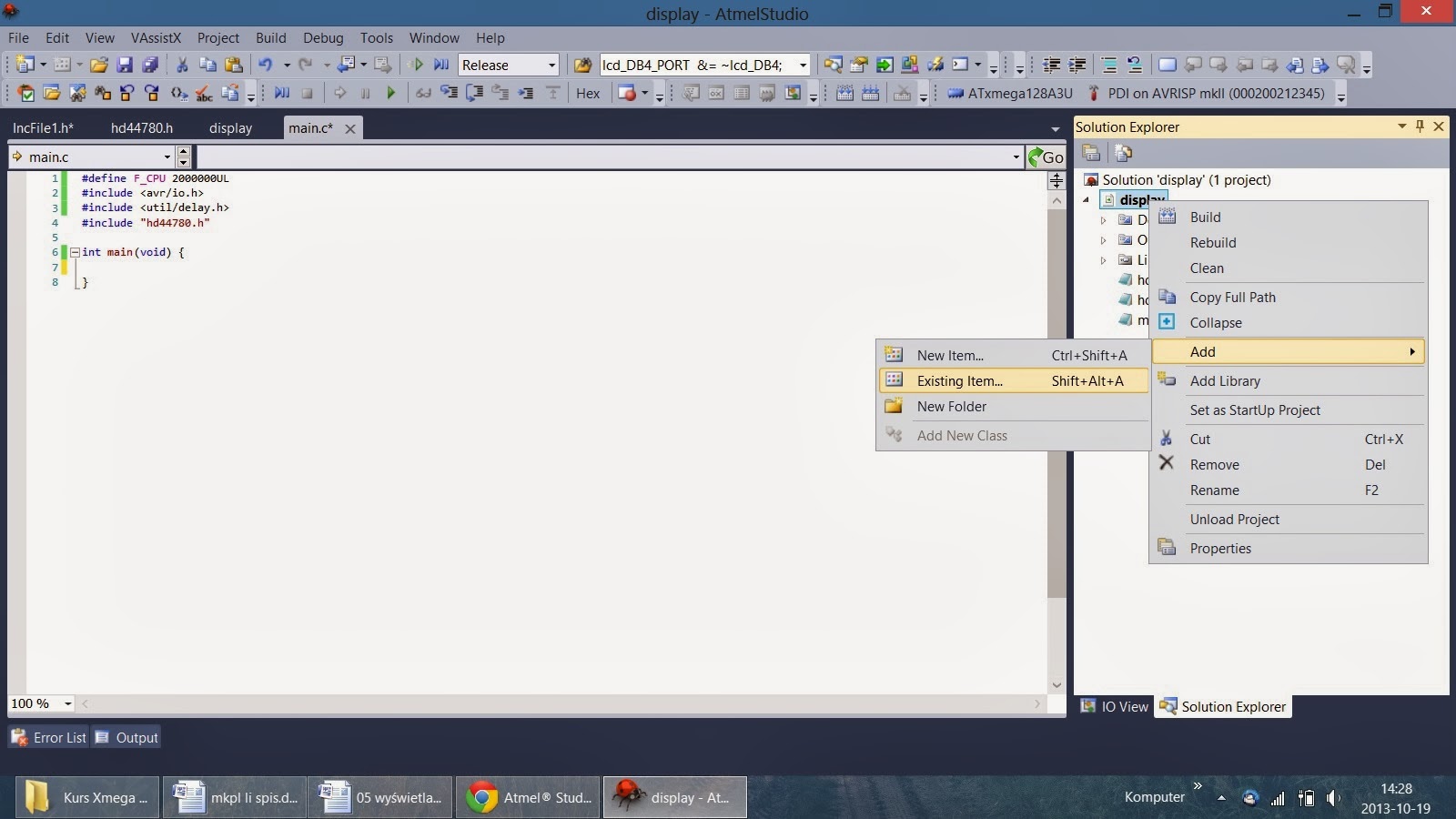
Task: Choose Clean in the context menu
Action: (1289, 268)
